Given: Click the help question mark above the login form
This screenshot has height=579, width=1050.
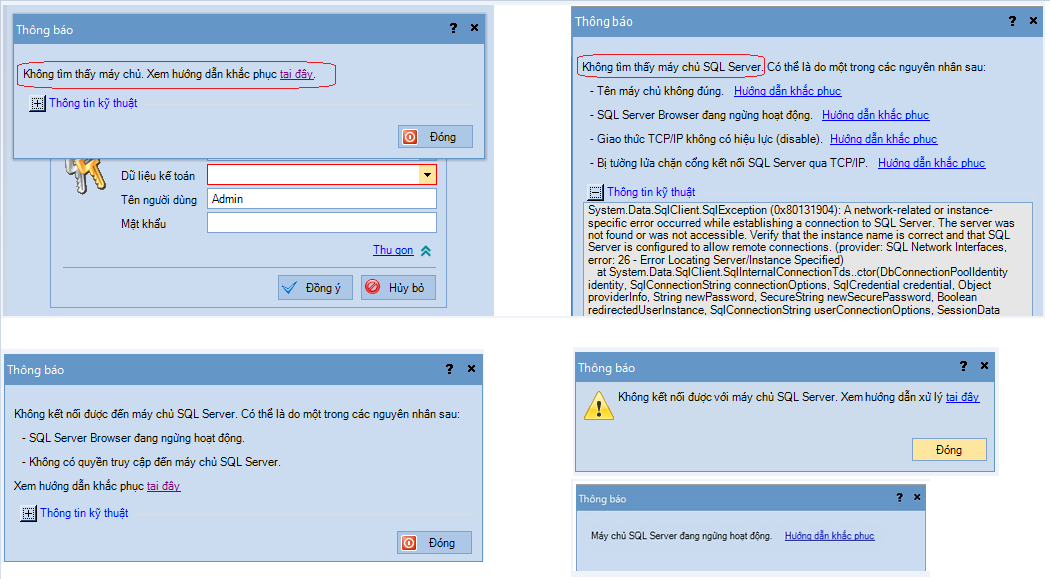Looking at the screenshot, I should (453, 28).
